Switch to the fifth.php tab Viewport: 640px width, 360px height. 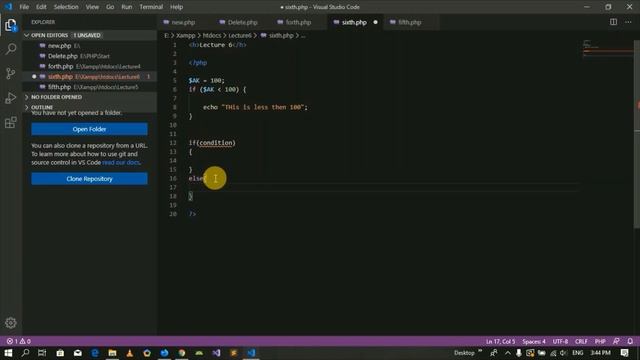tap(410, 22)
